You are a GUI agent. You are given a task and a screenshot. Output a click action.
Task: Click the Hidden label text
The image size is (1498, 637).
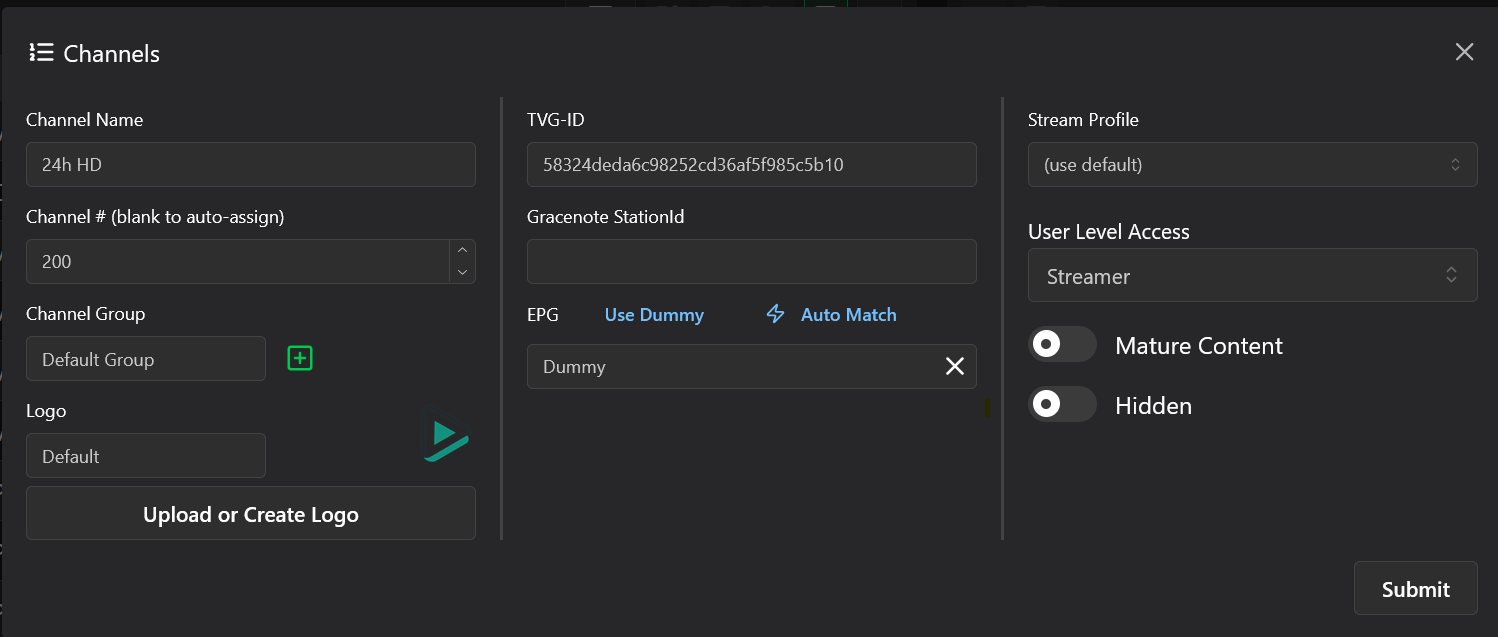(x=1153, y=406)
